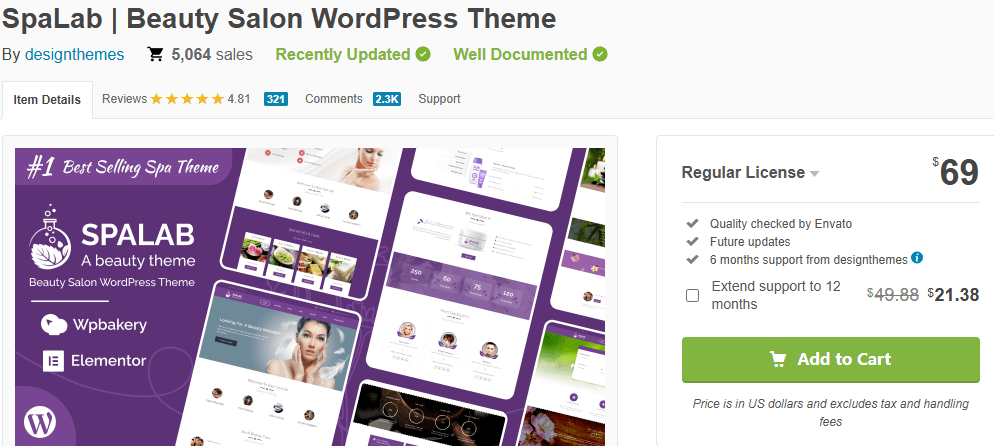Click the SpaLab theme preview image
Screen dimensions: 994x446
tap(310, 297)
